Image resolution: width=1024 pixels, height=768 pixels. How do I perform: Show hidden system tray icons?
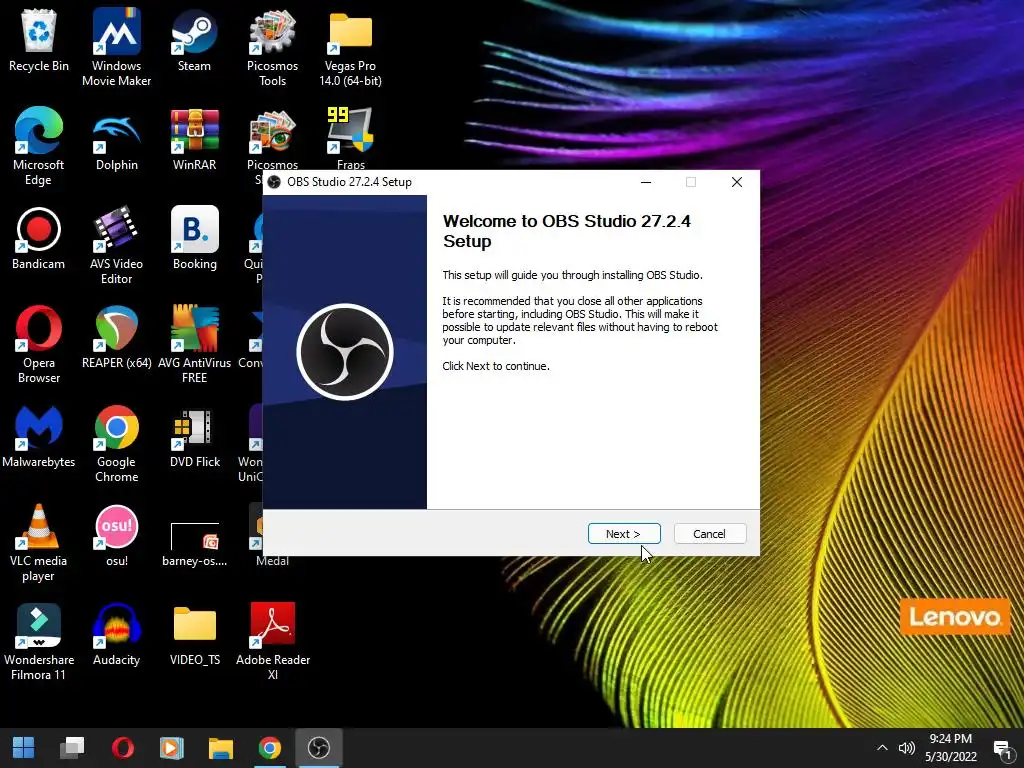[882, 748]
